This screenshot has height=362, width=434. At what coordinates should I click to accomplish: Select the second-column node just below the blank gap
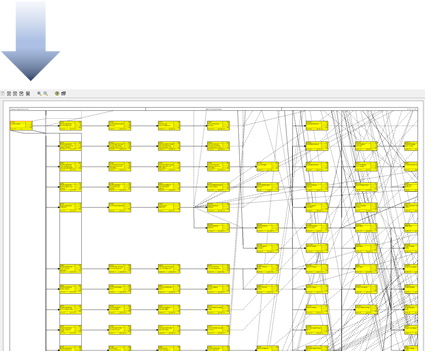70,269
